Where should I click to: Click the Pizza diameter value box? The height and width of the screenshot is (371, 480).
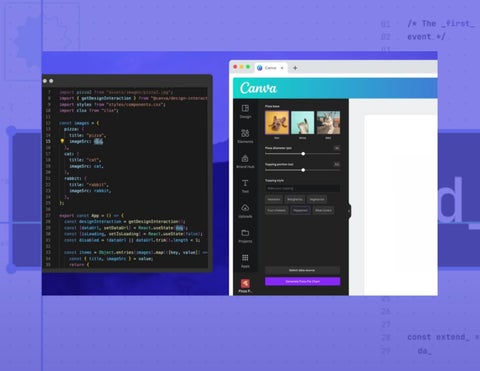(337, 148)
